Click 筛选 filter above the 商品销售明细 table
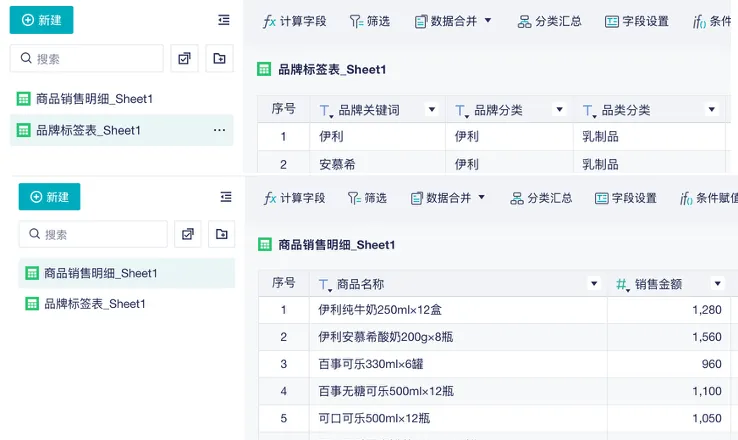This screenshot has width=738, height=440. (367, 198)
